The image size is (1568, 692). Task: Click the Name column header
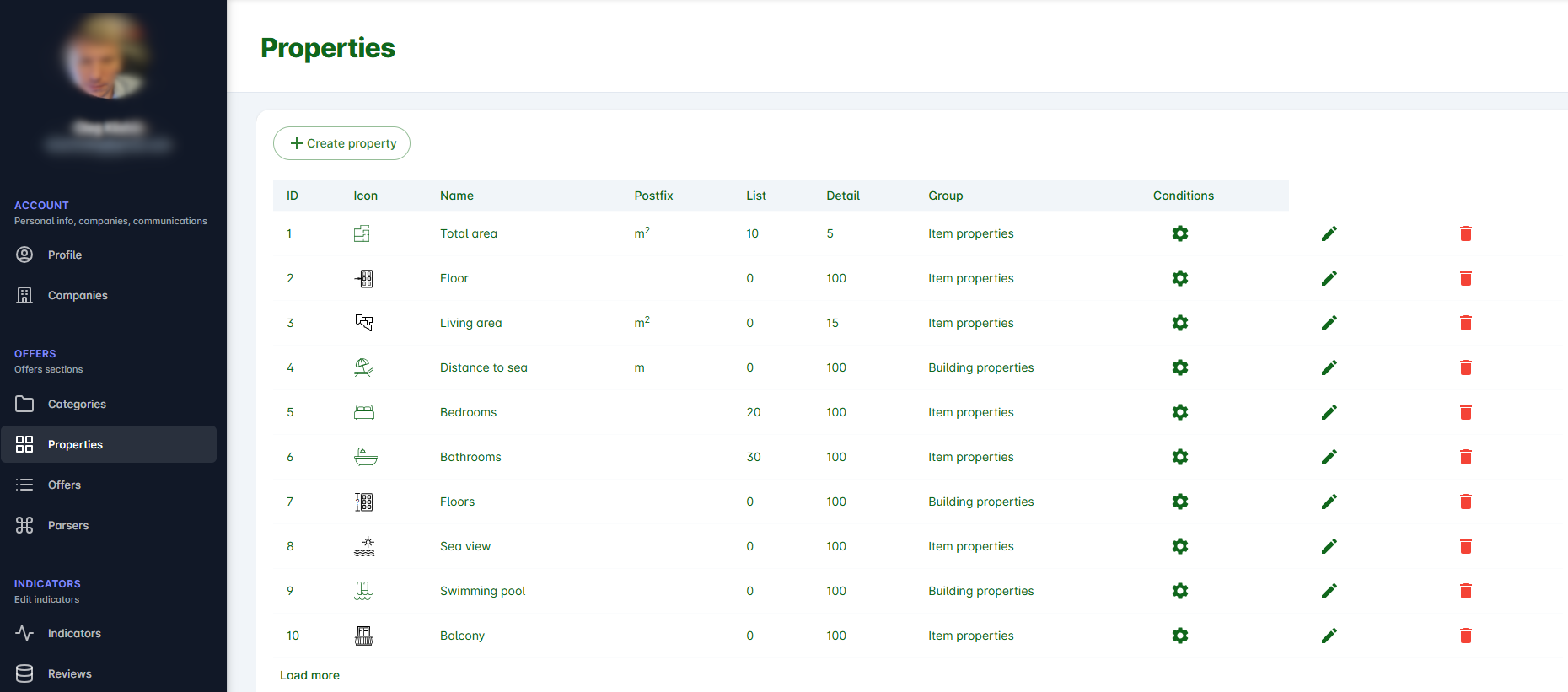(x=457, y=196)
